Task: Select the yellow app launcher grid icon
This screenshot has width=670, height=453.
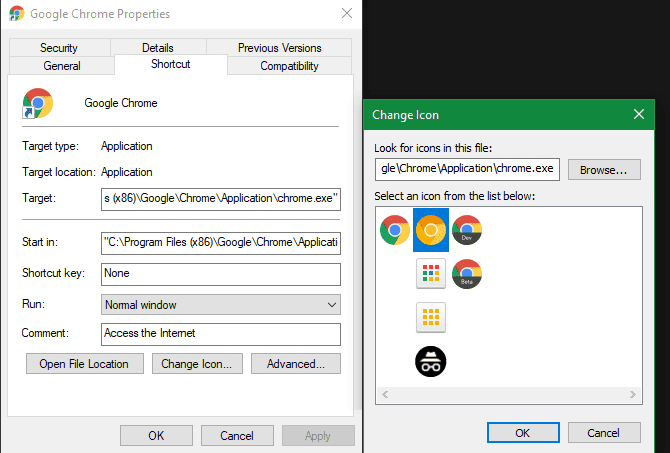Action: 431,318
